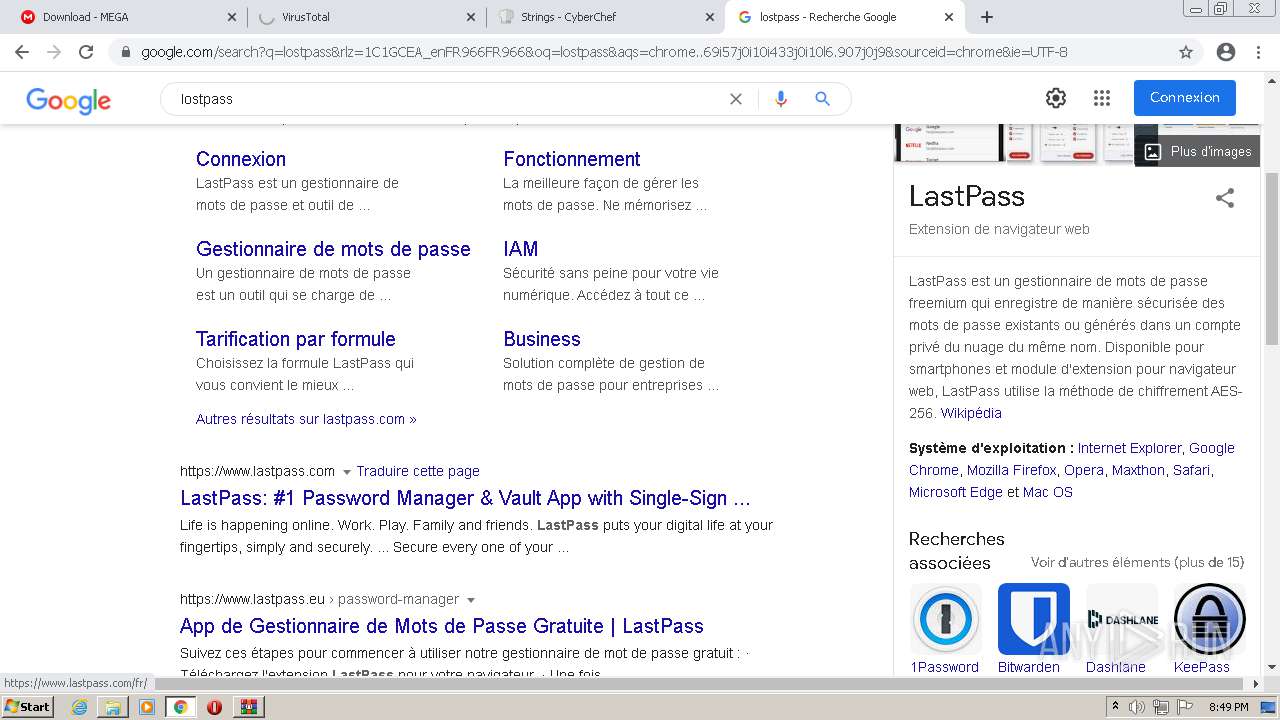
Task: Click the Google logo
Action: [x=68, y=100]
